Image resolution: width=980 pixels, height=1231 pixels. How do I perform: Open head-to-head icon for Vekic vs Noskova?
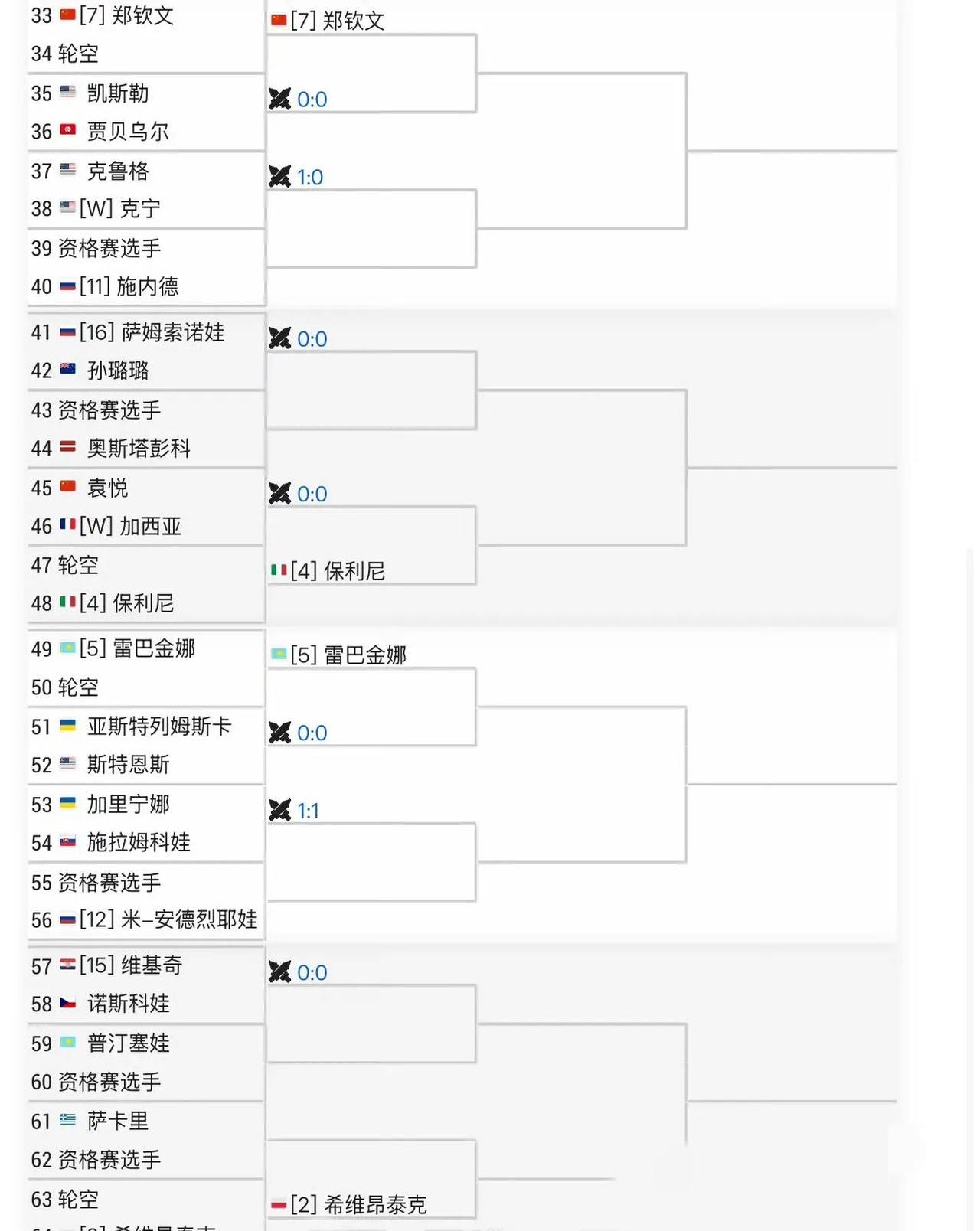point(279,972)
